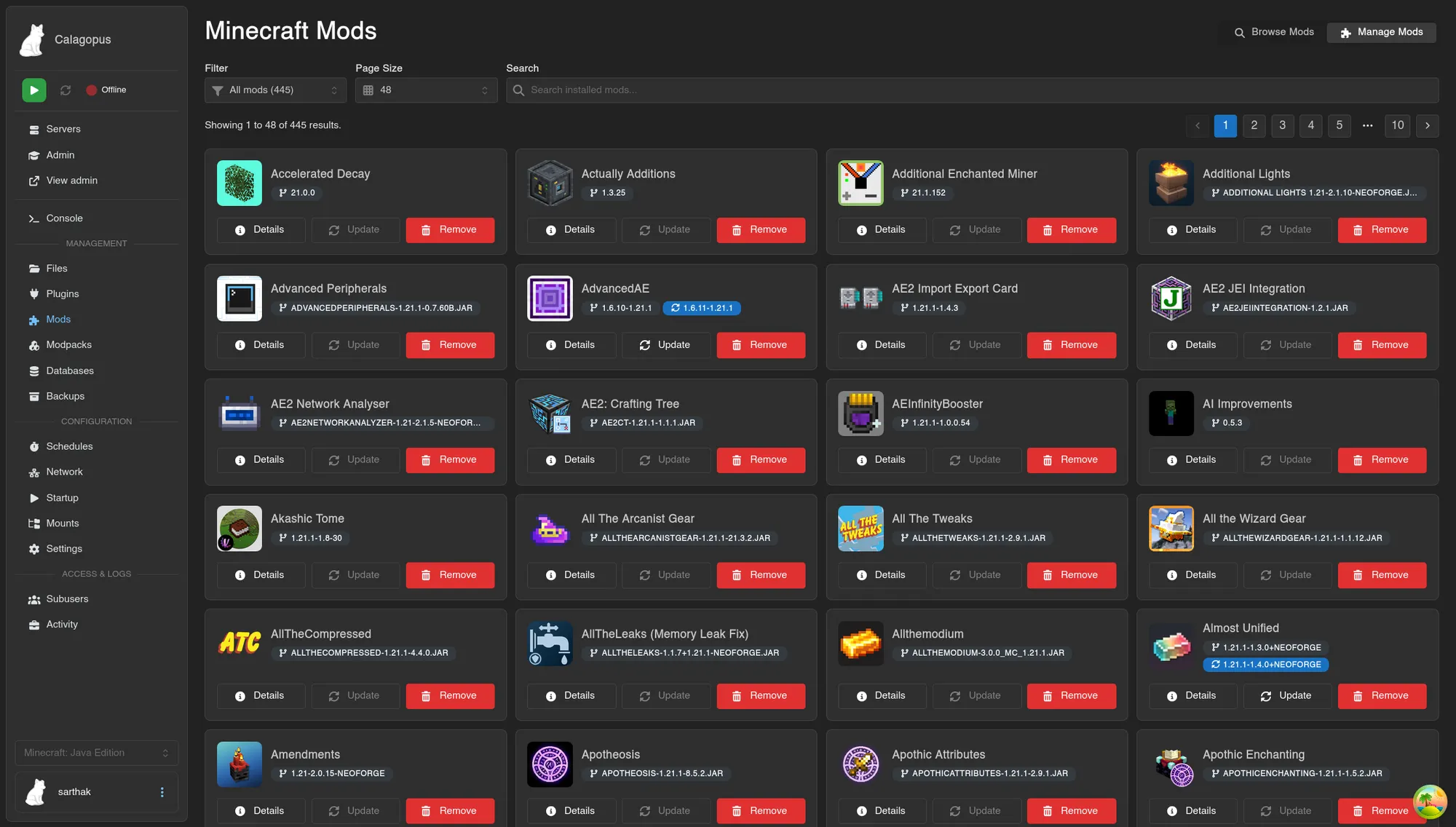Screen dimensions: 1456x827
Task: Click the Additional Lights mod icon
Action: pos(1171,183)
